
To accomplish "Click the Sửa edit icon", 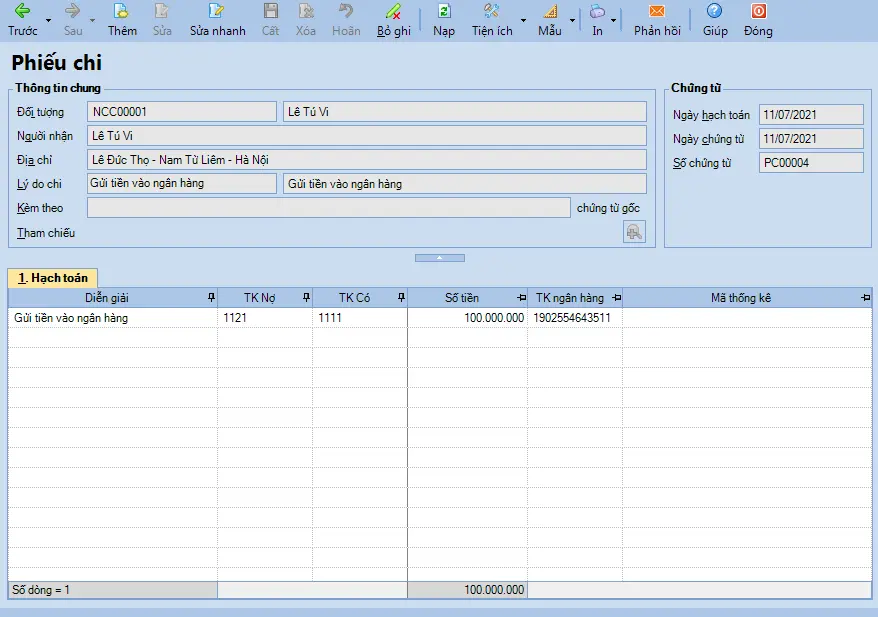I will click(x=162, y=11).
